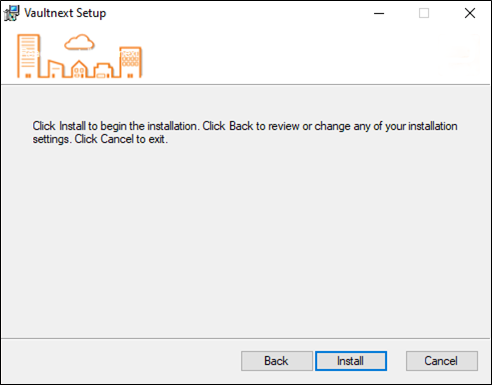
Task: Cancel the Vaultnext setup
Action: pos(442,361)
